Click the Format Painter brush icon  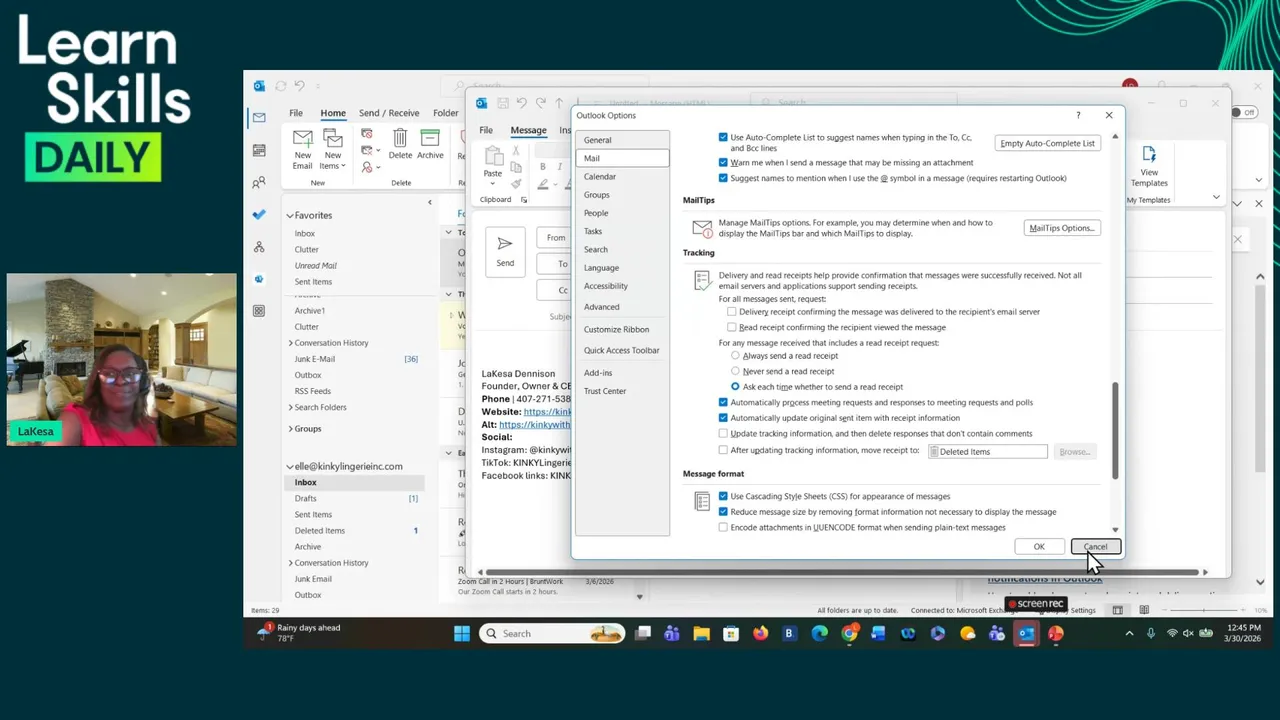coord(516,184)
